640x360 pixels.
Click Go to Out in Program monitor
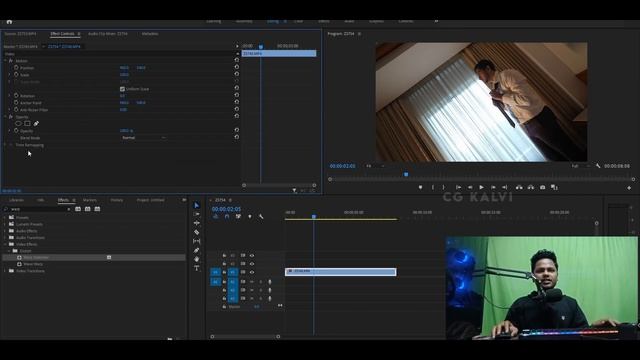(504, 187)
